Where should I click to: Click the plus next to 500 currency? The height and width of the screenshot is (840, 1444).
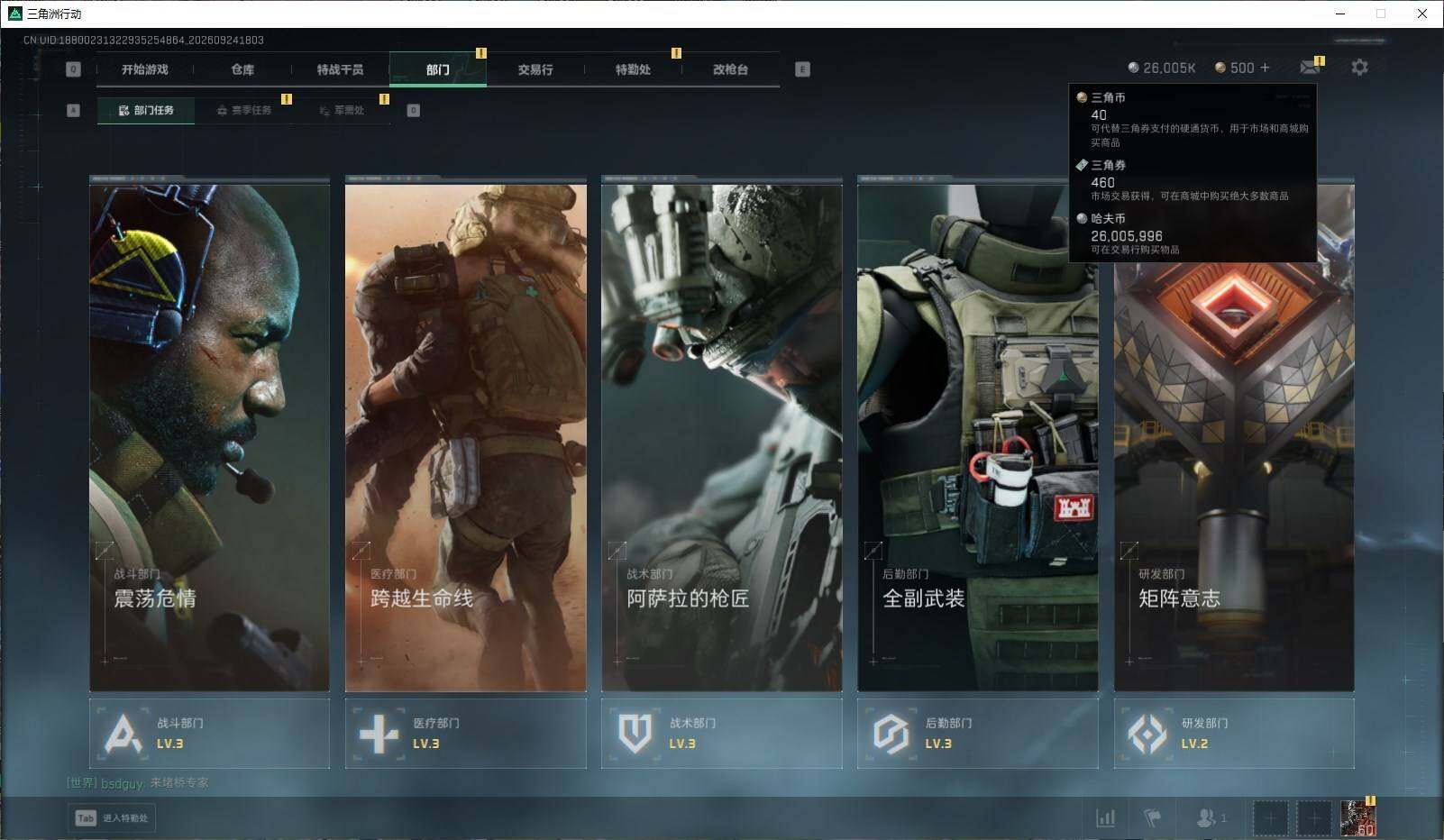point(1265,68)
